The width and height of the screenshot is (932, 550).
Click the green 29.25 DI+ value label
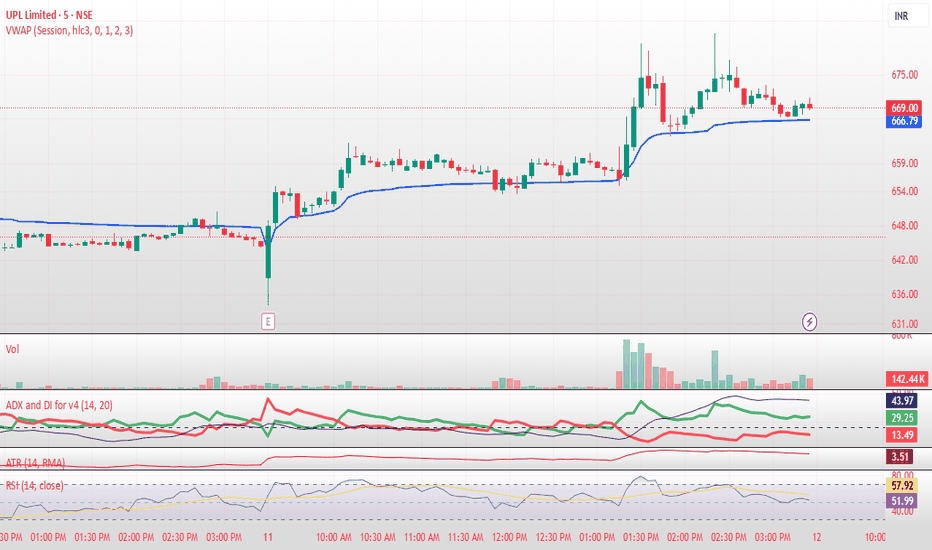[902, 418]
